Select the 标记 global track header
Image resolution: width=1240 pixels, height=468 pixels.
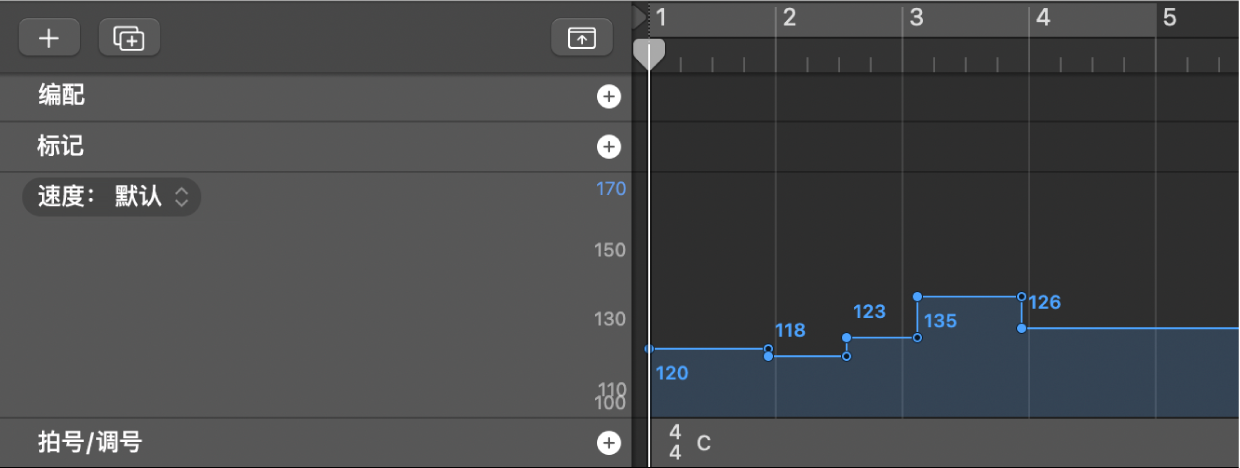pos(61,147)
